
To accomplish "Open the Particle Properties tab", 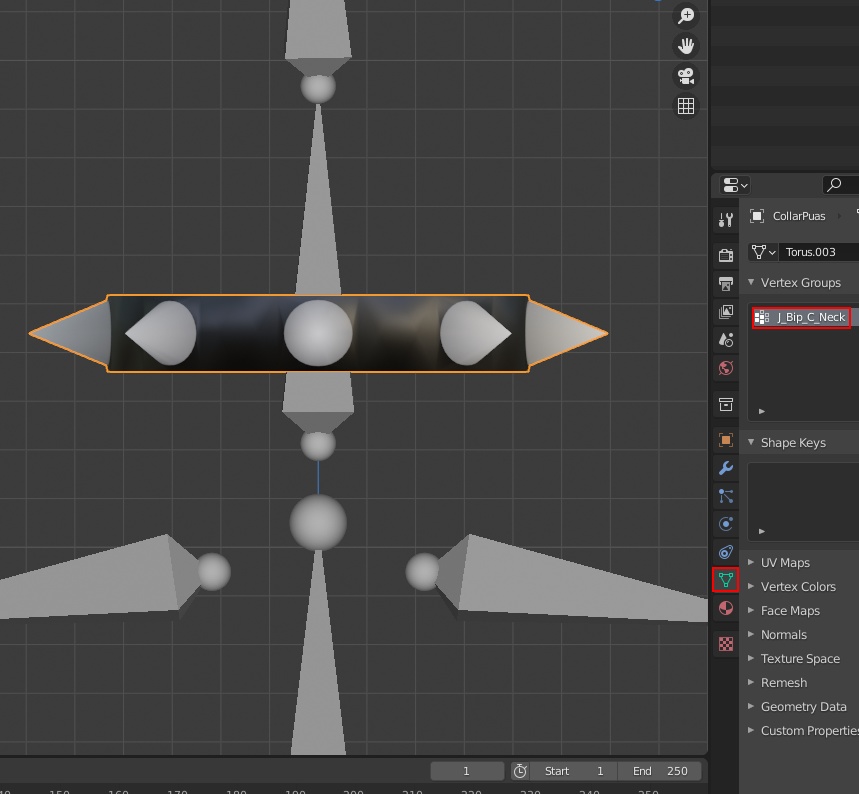I will (x=725, y=496).
